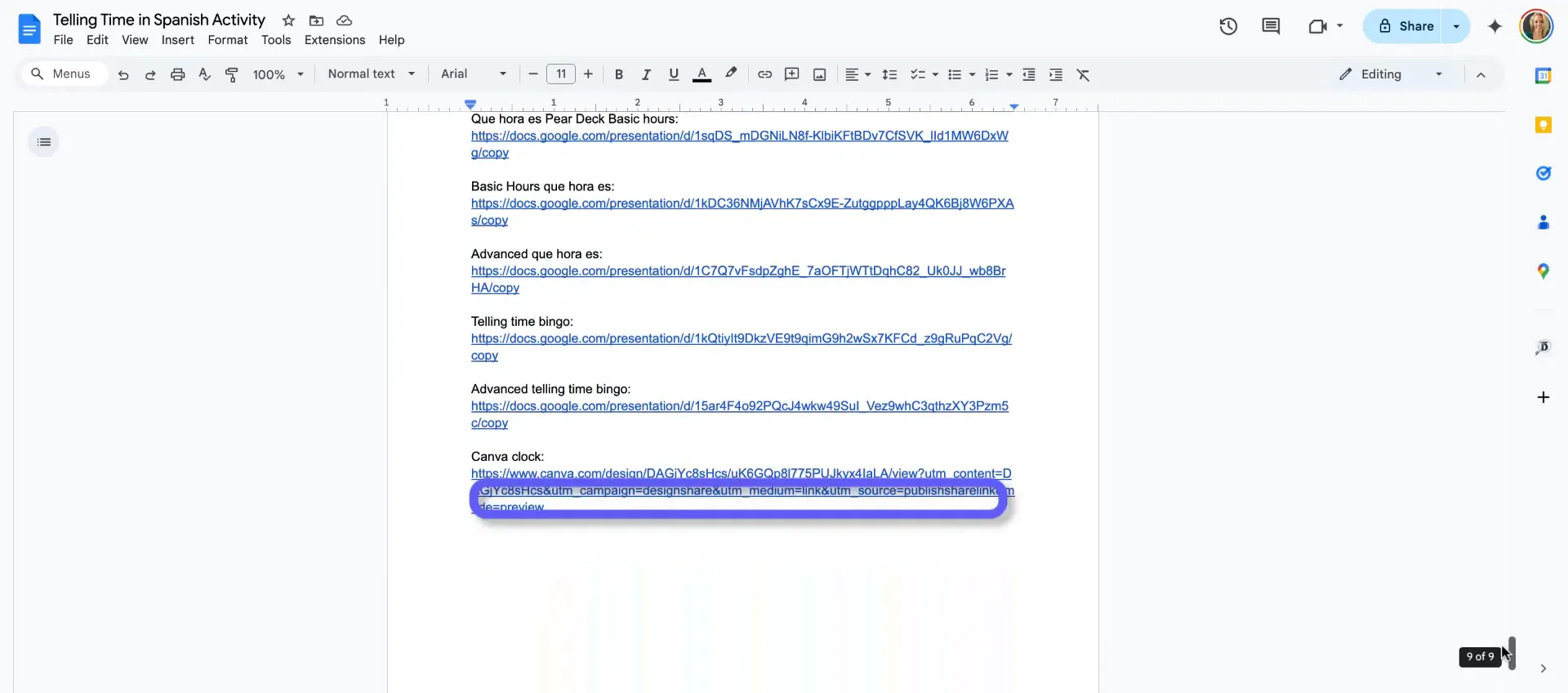Toggle italic formatting
The image size is (1568, 693).
(x=646, y=74)
